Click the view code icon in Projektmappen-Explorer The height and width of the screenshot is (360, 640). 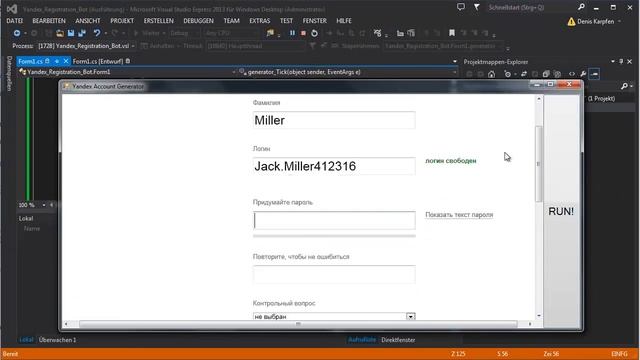[x=572, y=74]
